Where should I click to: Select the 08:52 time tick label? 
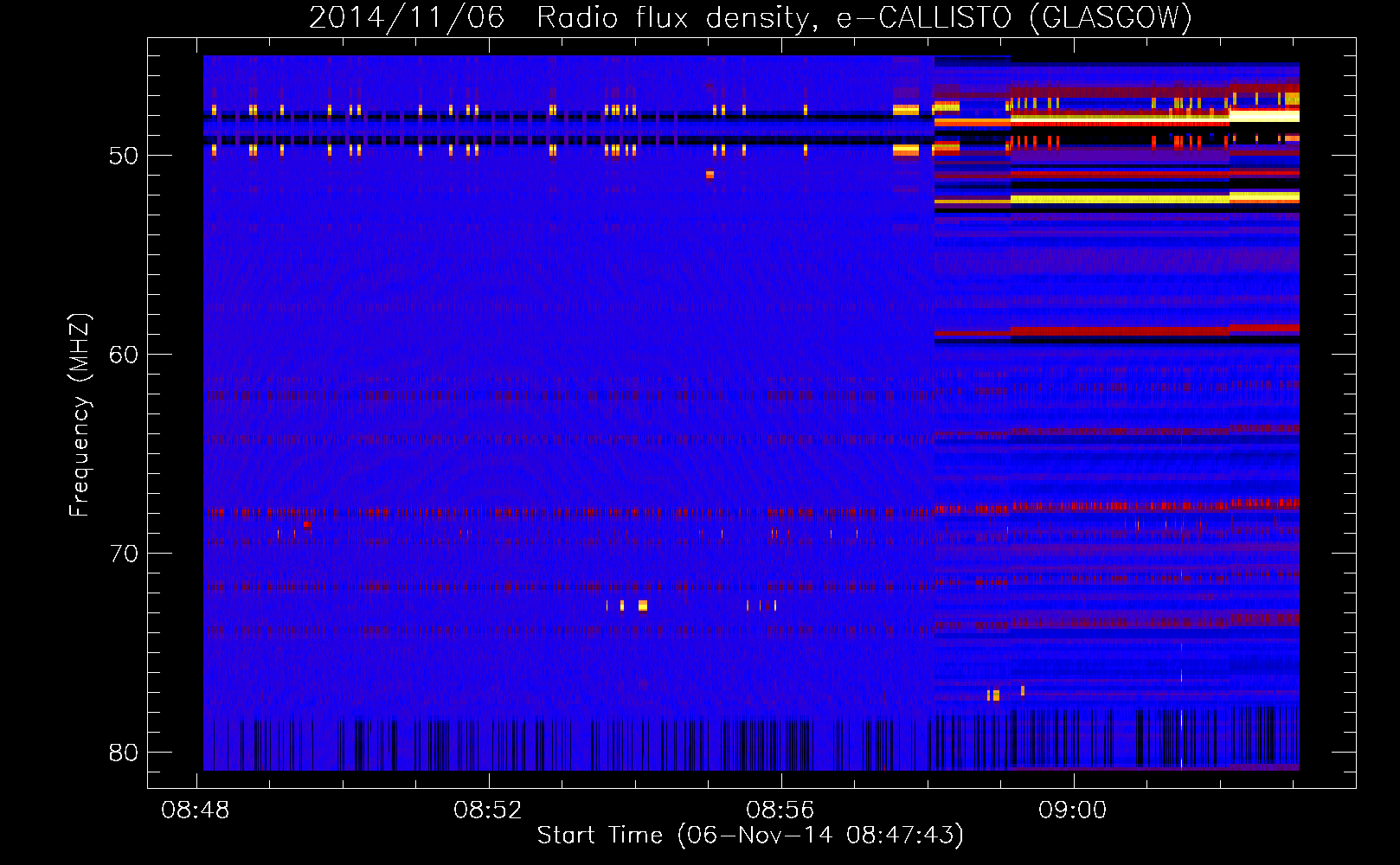pos(488,811)
